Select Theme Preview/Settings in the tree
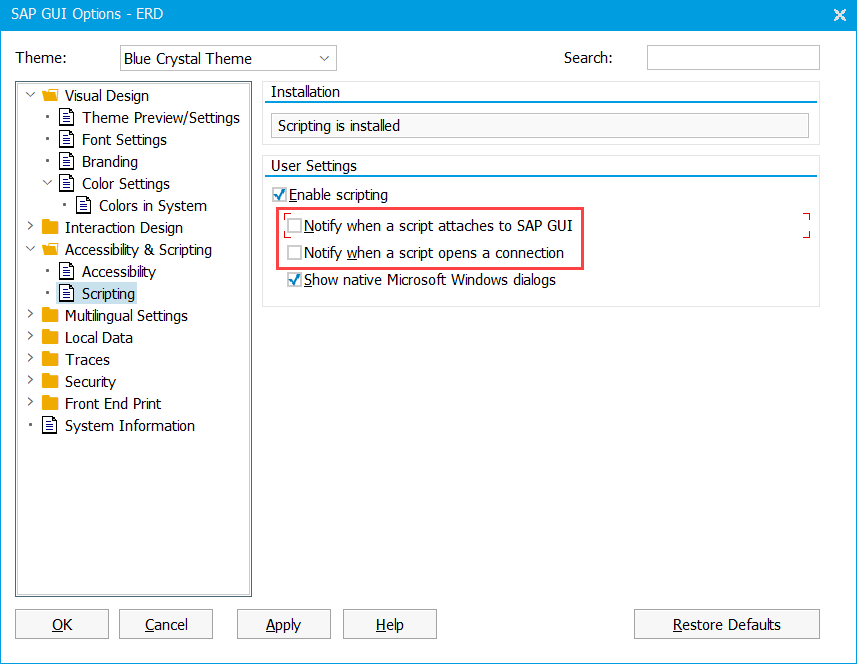 [x=161, y=118]
